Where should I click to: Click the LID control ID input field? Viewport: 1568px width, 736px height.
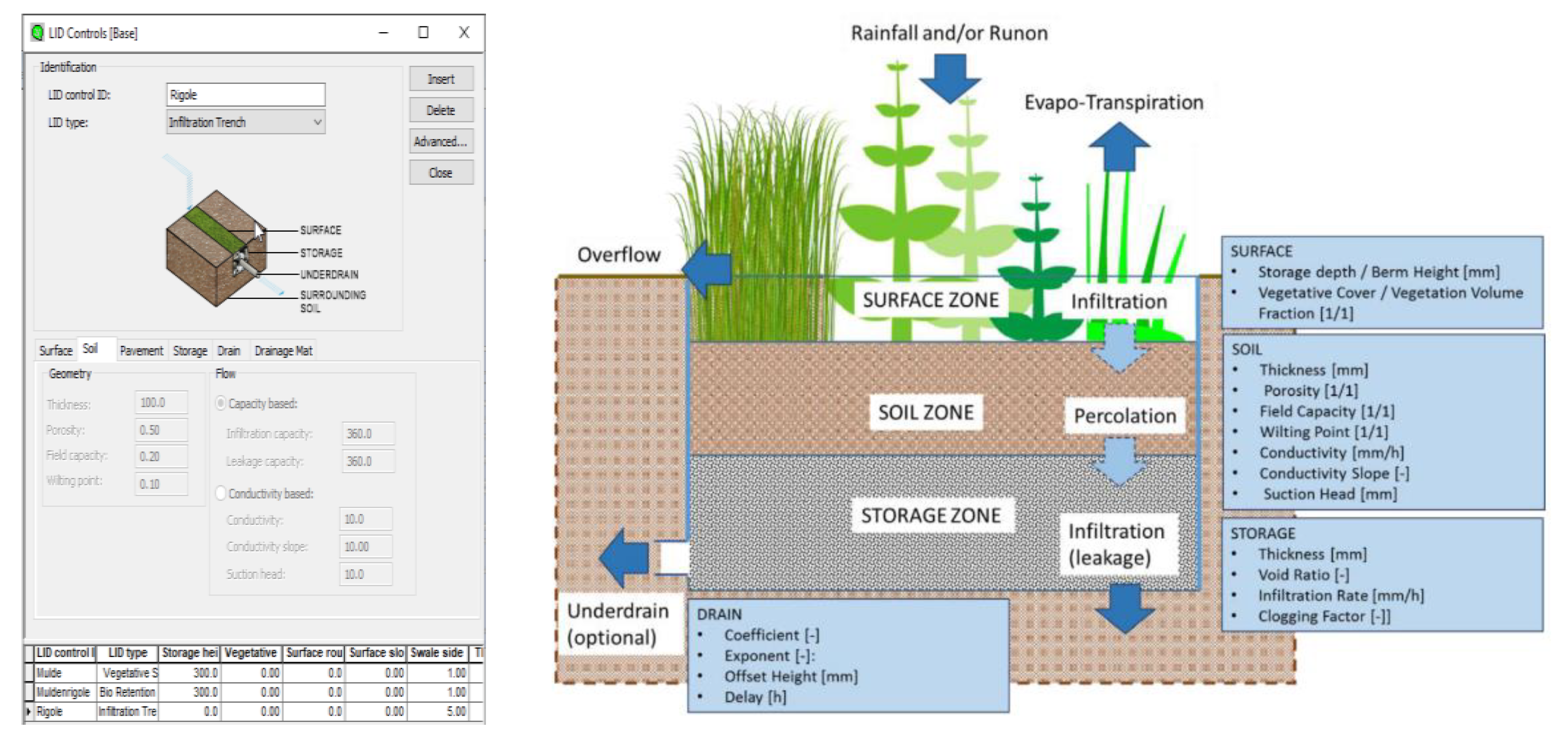tap(246, 95)
